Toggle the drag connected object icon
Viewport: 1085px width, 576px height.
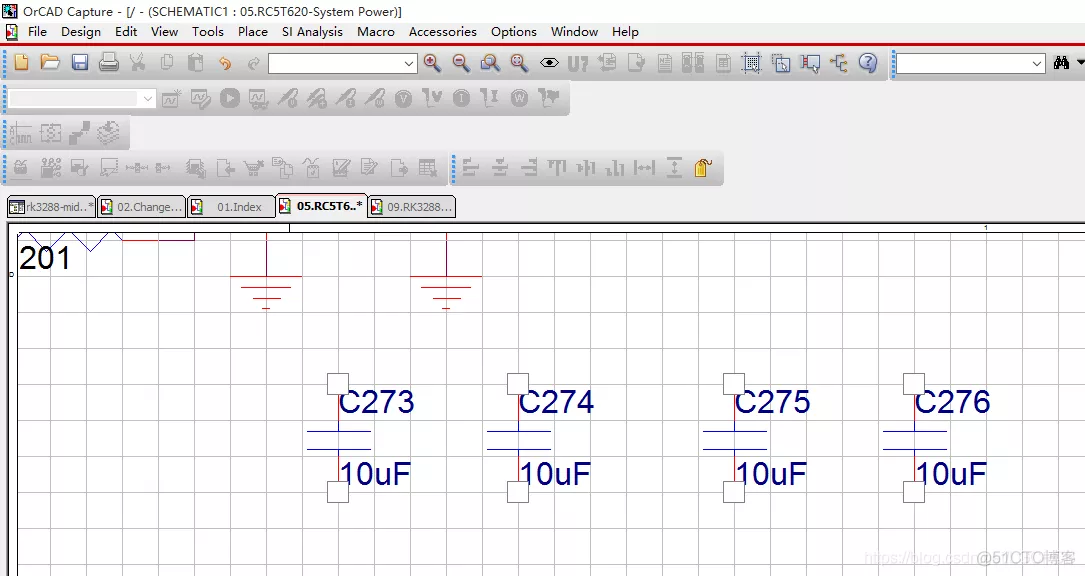click(810, 63)
